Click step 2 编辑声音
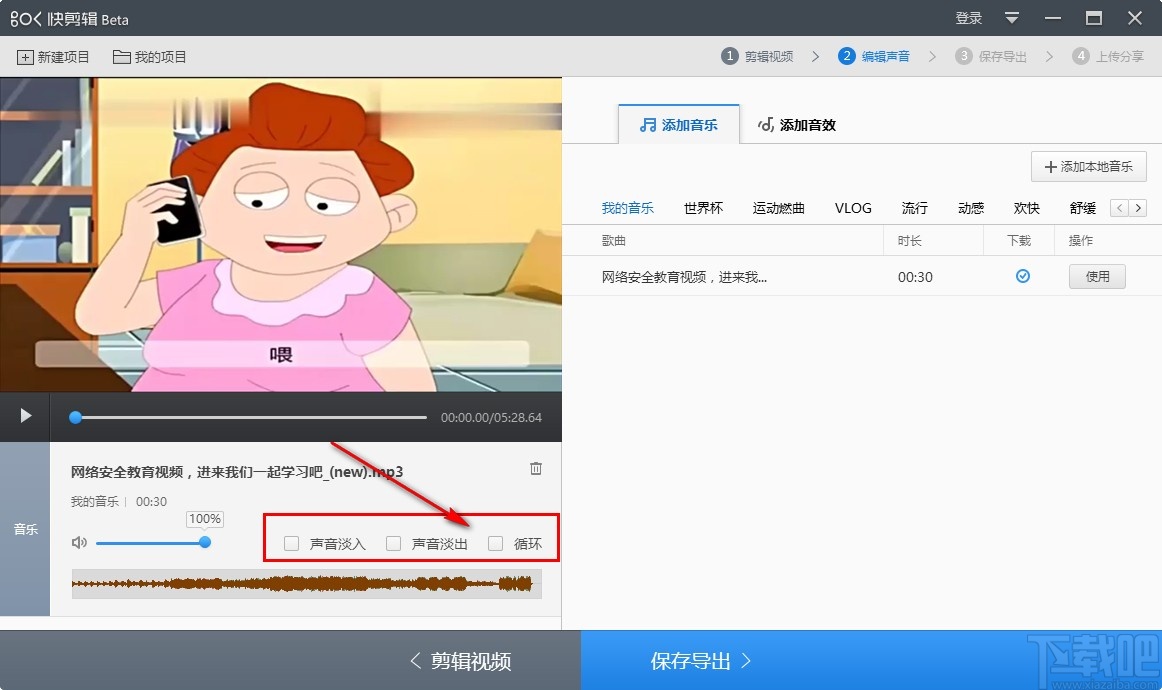This screenshot has width=1162, height=690. tap(874, 56)
